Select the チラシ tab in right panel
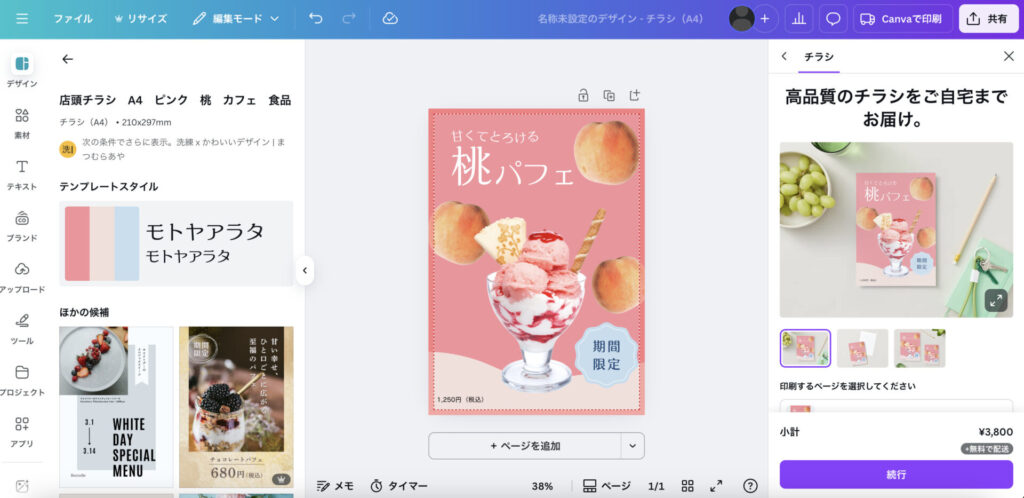 tap(818, 57)
